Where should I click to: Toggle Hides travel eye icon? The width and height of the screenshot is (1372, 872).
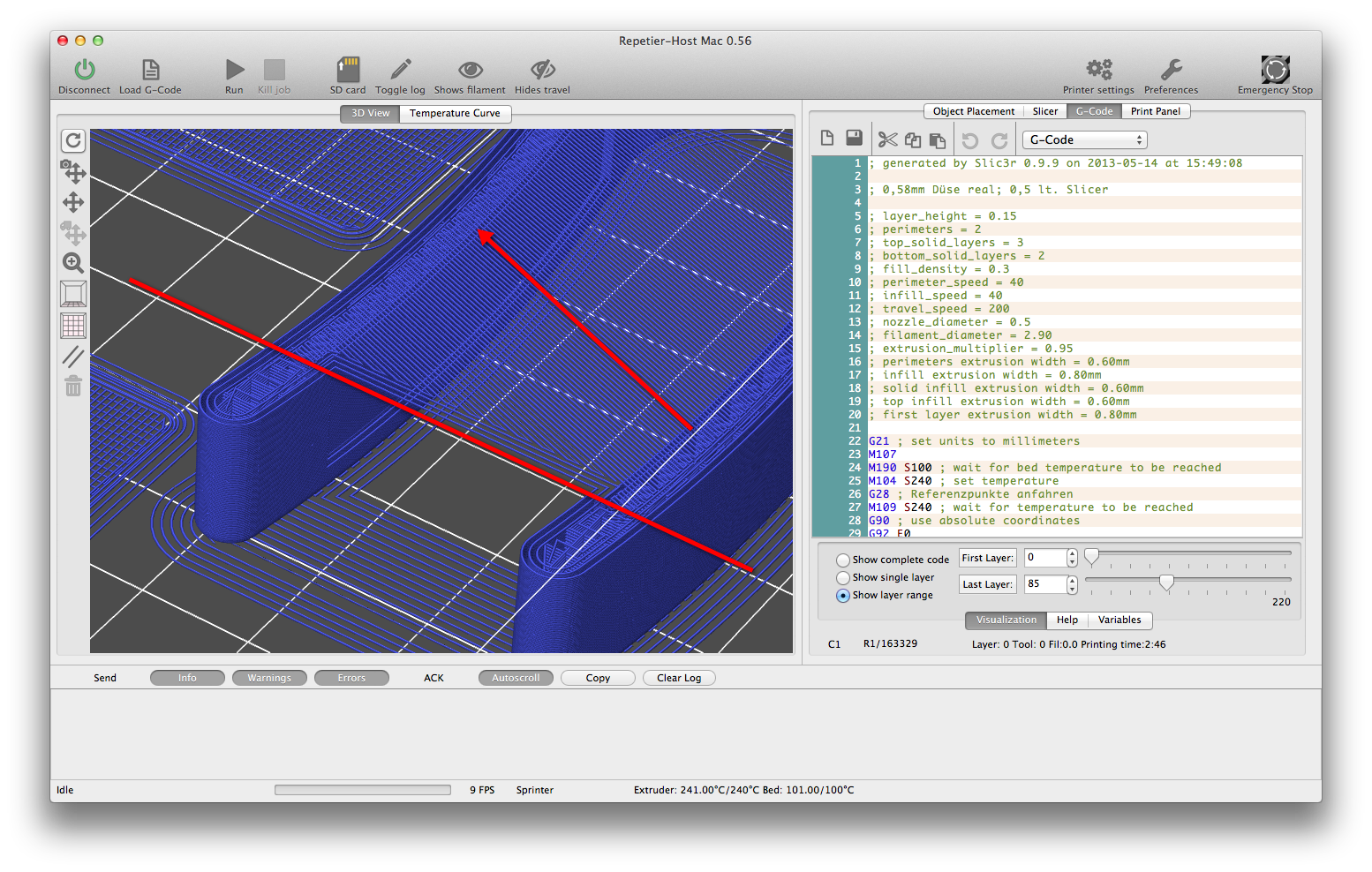pos(542,70)
